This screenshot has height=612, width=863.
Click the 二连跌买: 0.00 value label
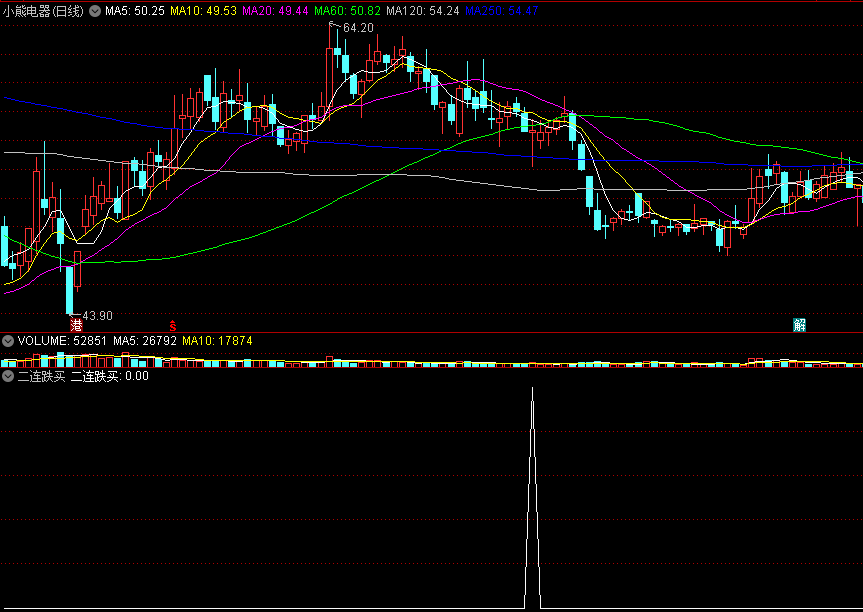click(110, 376)
